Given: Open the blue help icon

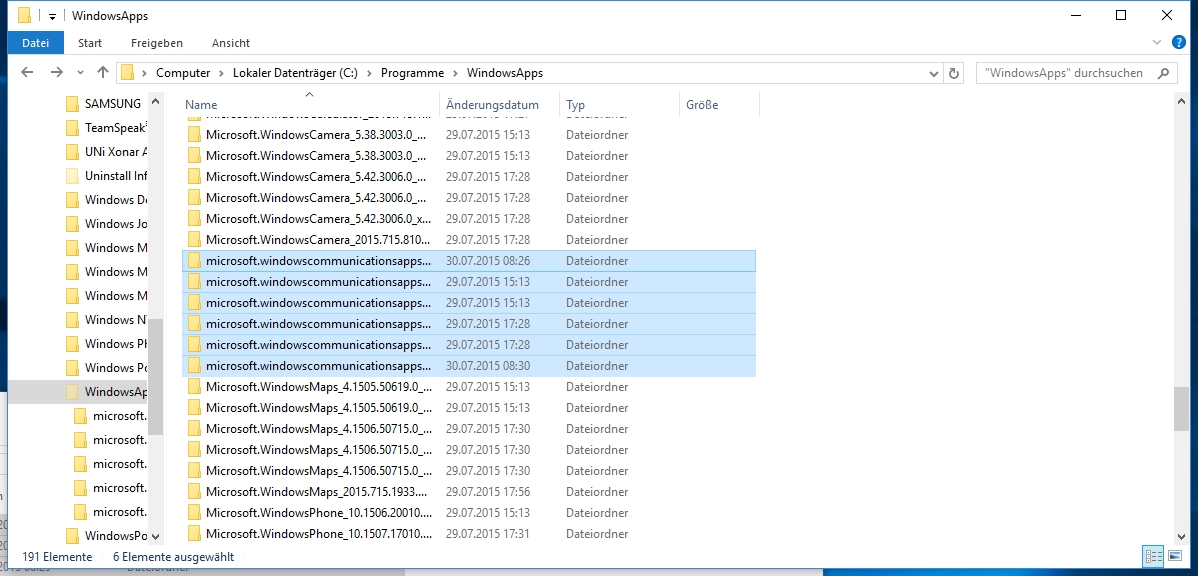Looking at the screenshot, I should (x=1179, y=42).
